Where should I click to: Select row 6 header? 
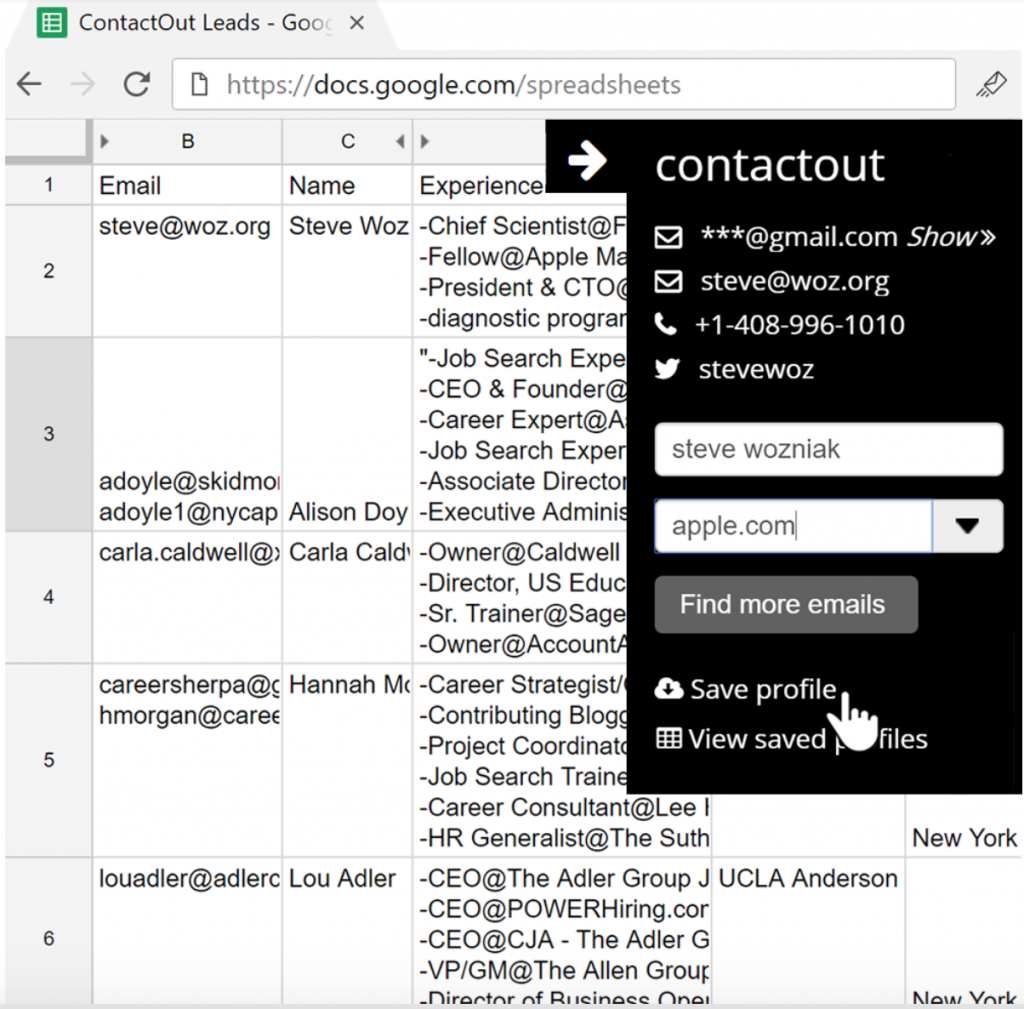[x=48, y=938]
